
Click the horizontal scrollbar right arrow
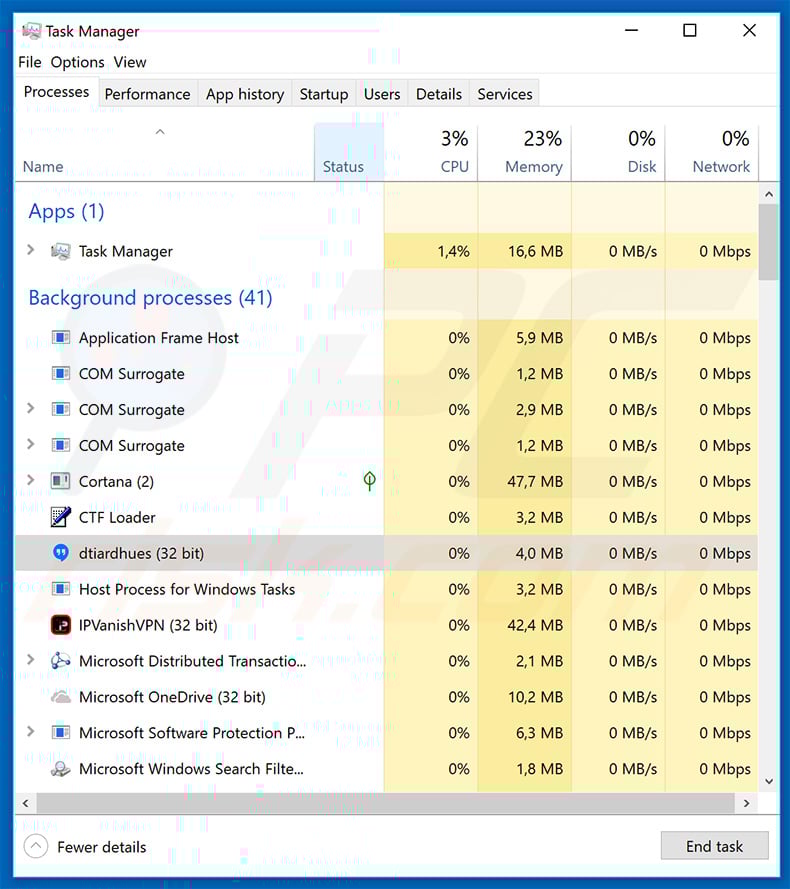coord(746,803)
